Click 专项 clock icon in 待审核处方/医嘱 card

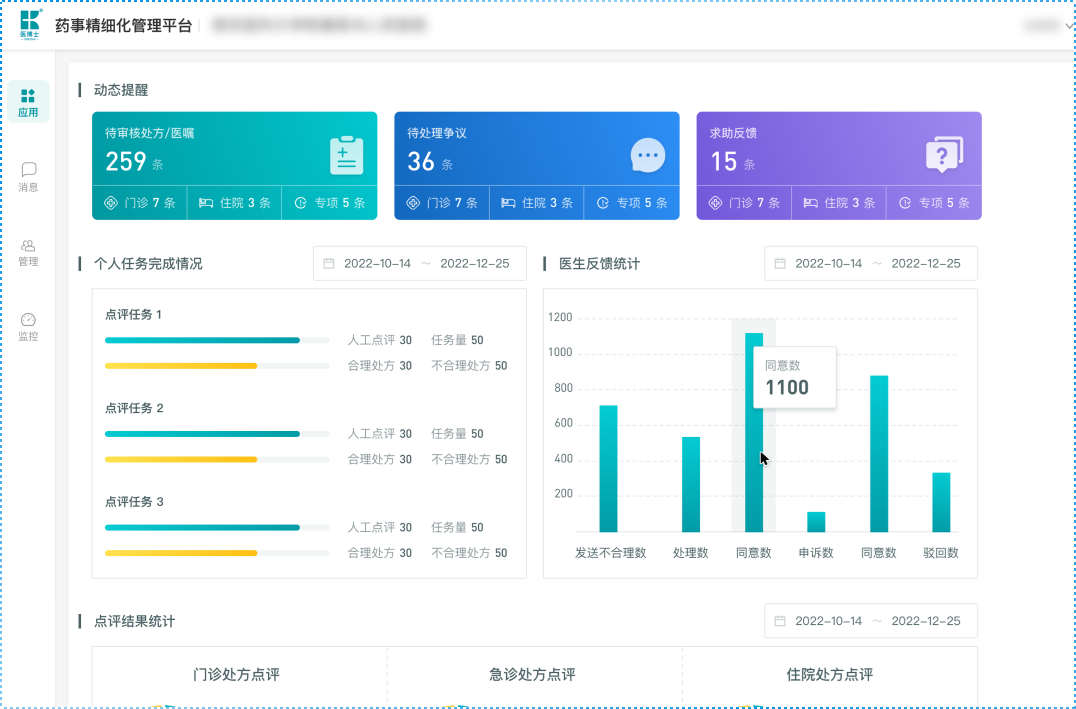[300, 203]
